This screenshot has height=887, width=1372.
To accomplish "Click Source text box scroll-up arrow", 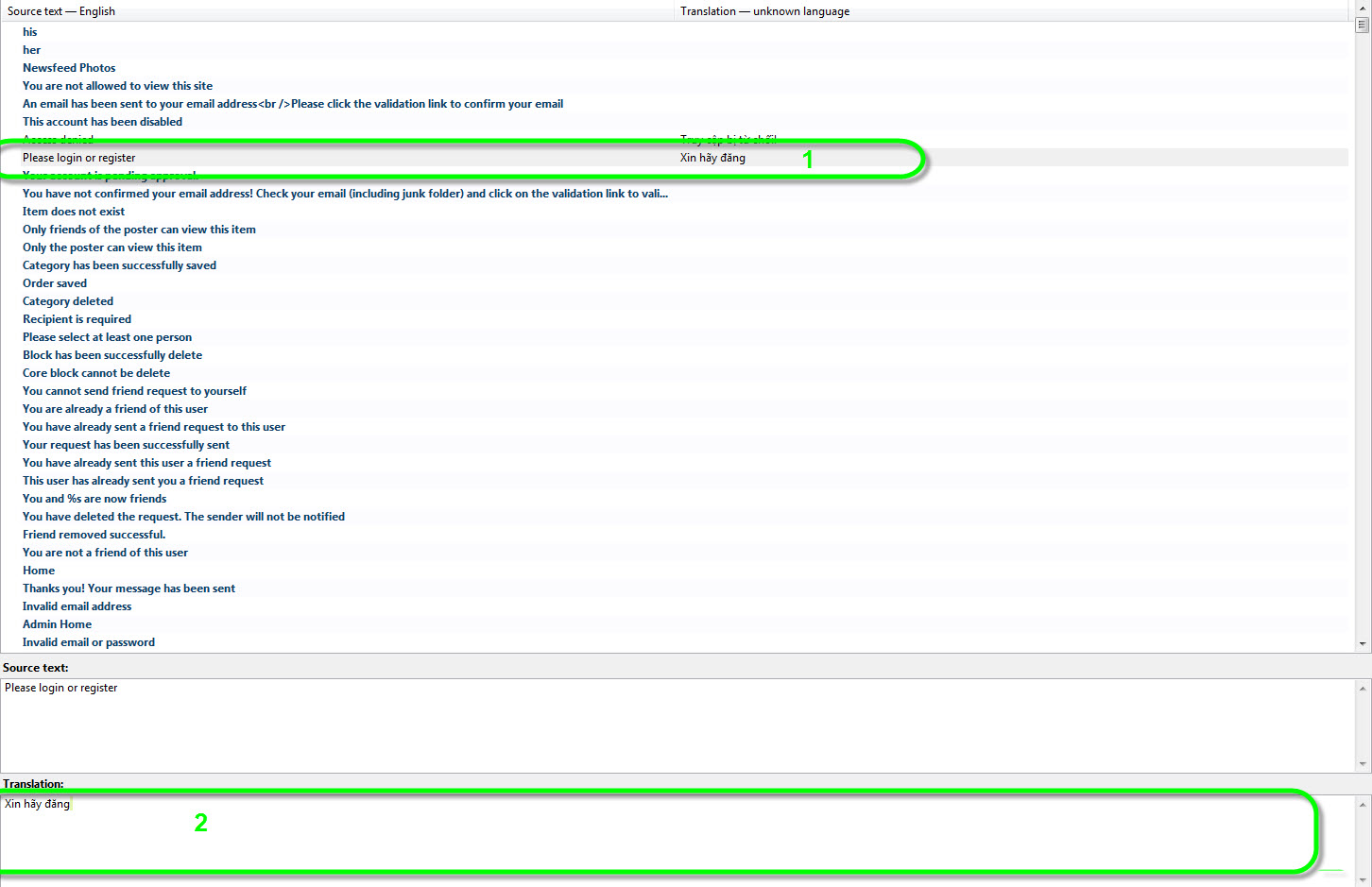I will coord(1362,689).
